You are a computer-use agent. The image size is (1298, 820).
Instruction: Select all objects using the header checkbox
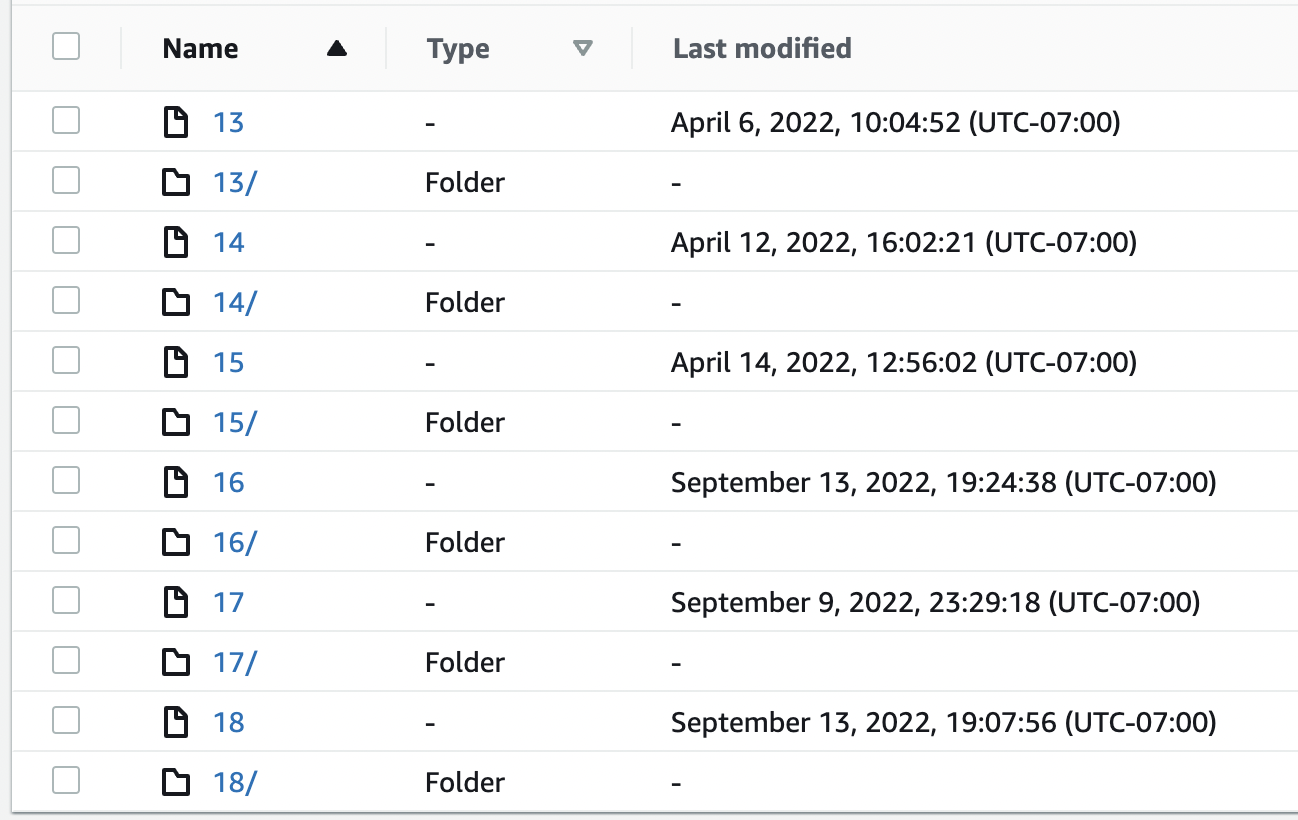(x=65, y=47)
